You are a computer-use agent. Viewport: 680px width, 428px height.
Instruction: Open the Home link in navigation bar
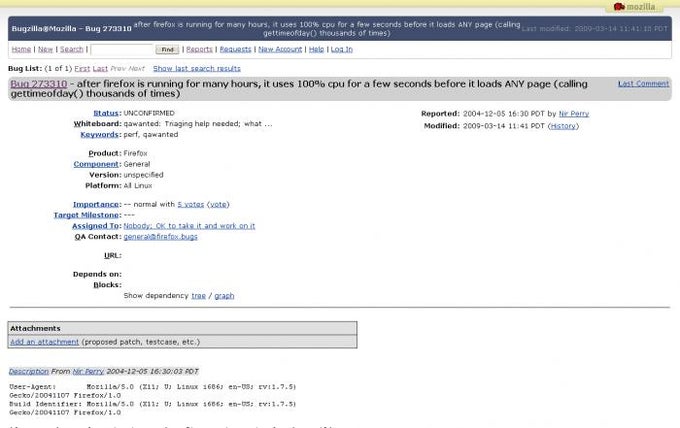click(21, 49)
